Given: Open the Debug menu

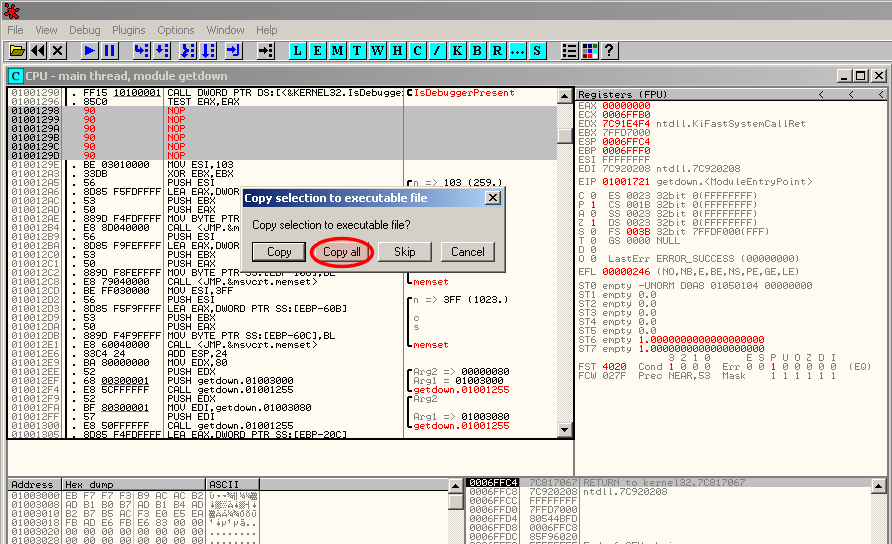Looking at the screenshot, I should tap(85, 30).
